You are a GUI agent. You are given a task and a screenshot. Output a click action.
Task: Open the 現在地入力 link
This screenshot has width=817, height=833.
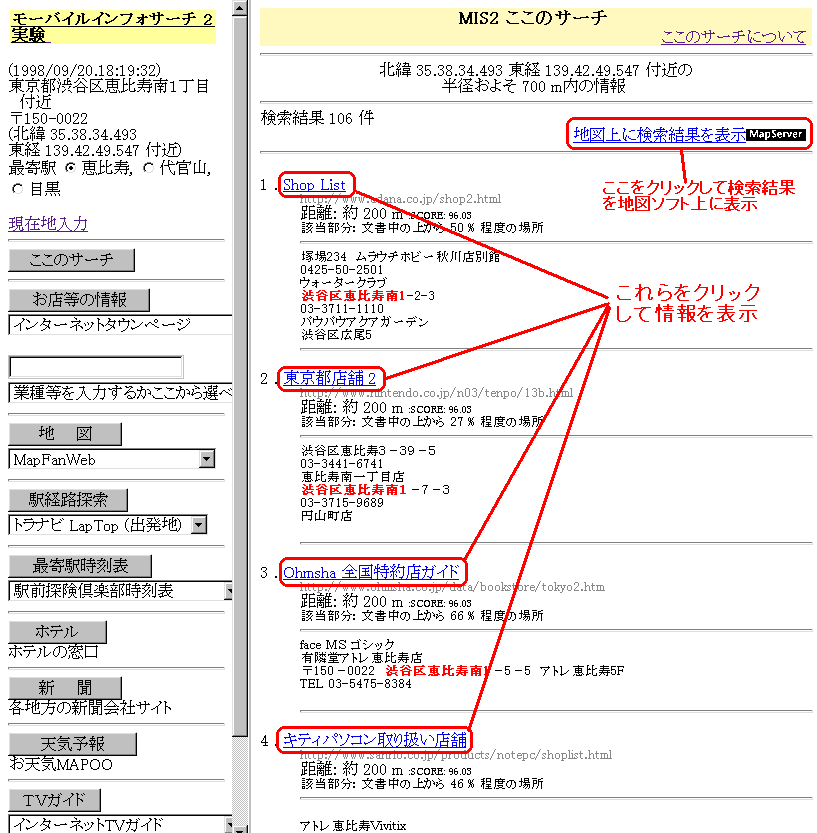[48, 224]
